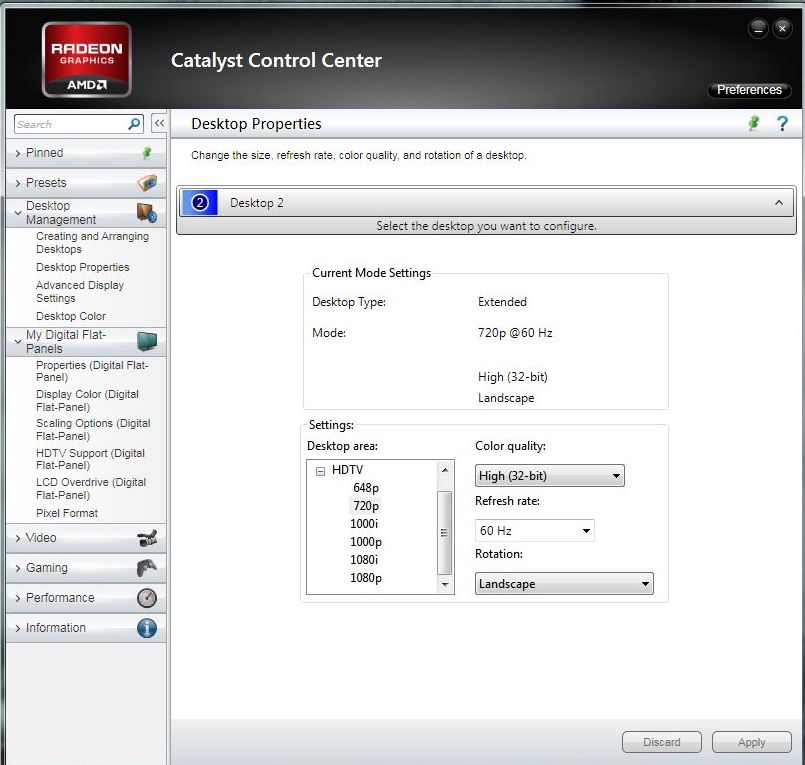Select 1080p in the Desktop area list

click(x=366, y=578)
